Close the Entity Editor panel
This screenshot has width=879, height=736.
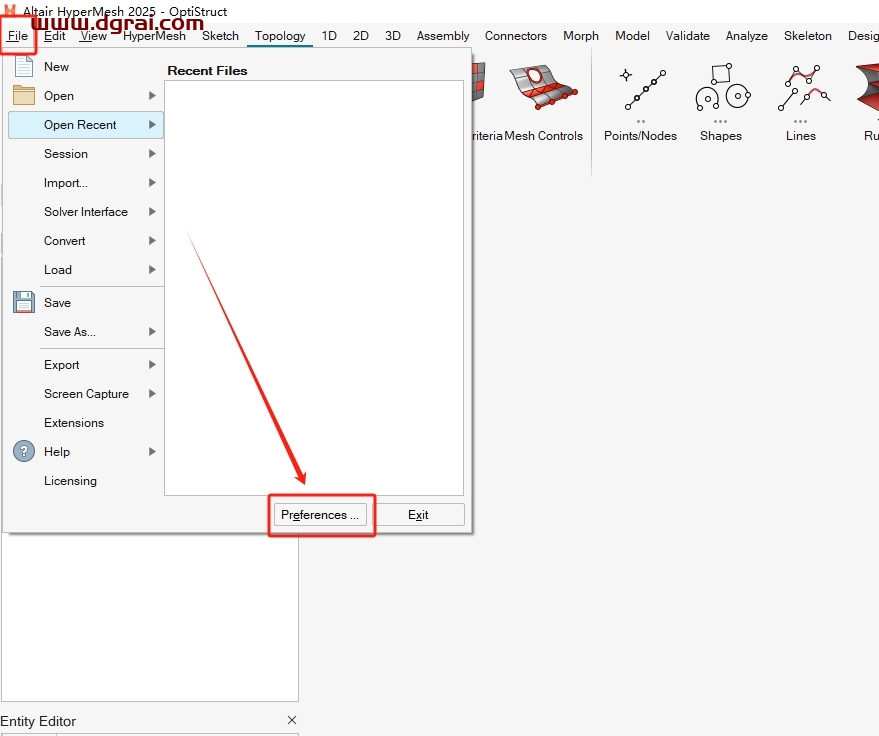[292, 720]
